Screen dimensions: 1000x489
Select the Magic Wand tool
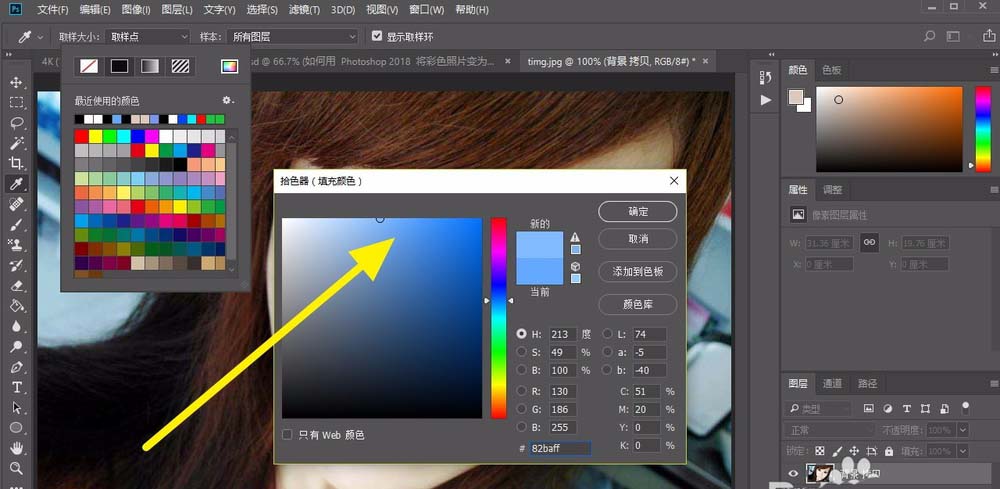point(17,143)
